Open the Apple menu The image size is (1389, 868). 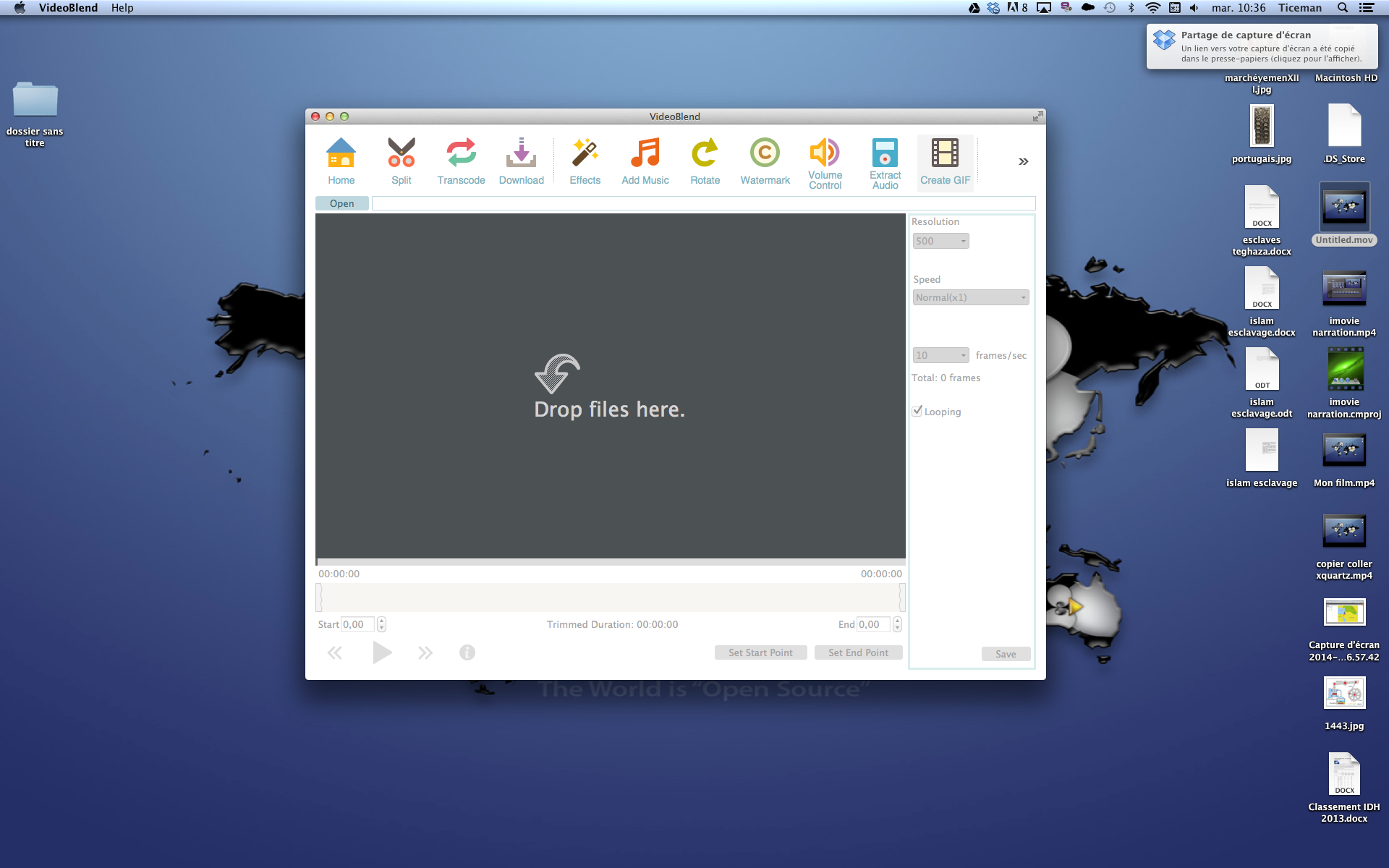point(20,7)
